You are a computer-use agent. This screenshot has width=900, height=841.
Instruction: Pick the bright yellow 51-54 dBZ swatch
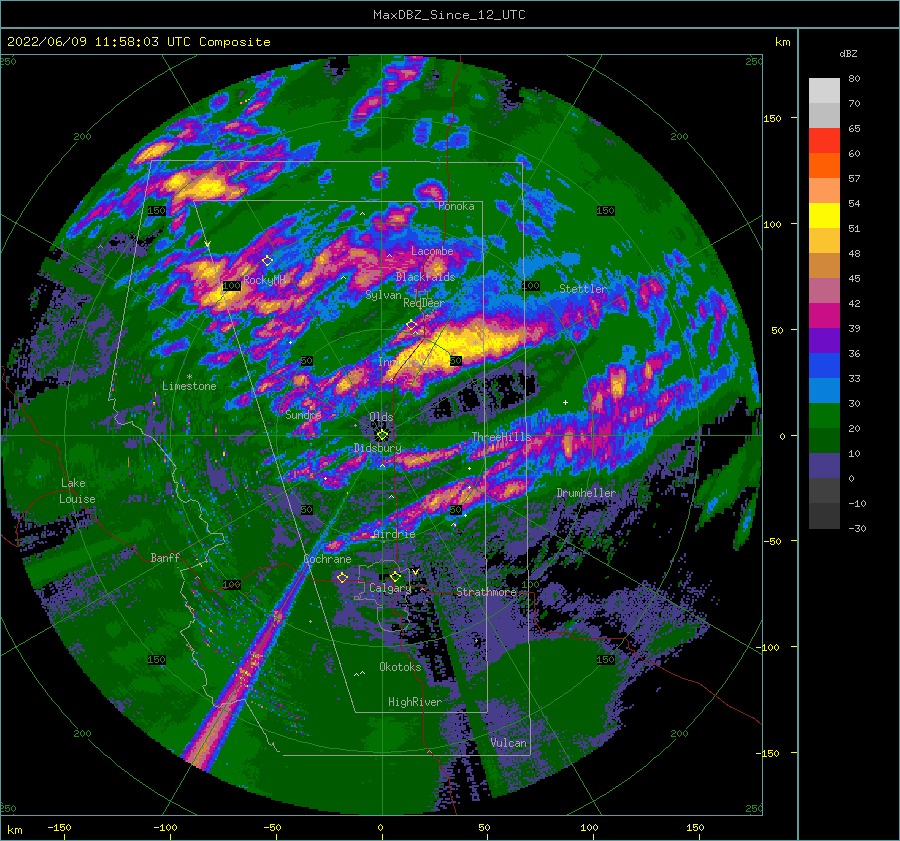click(x=824, y=215)
